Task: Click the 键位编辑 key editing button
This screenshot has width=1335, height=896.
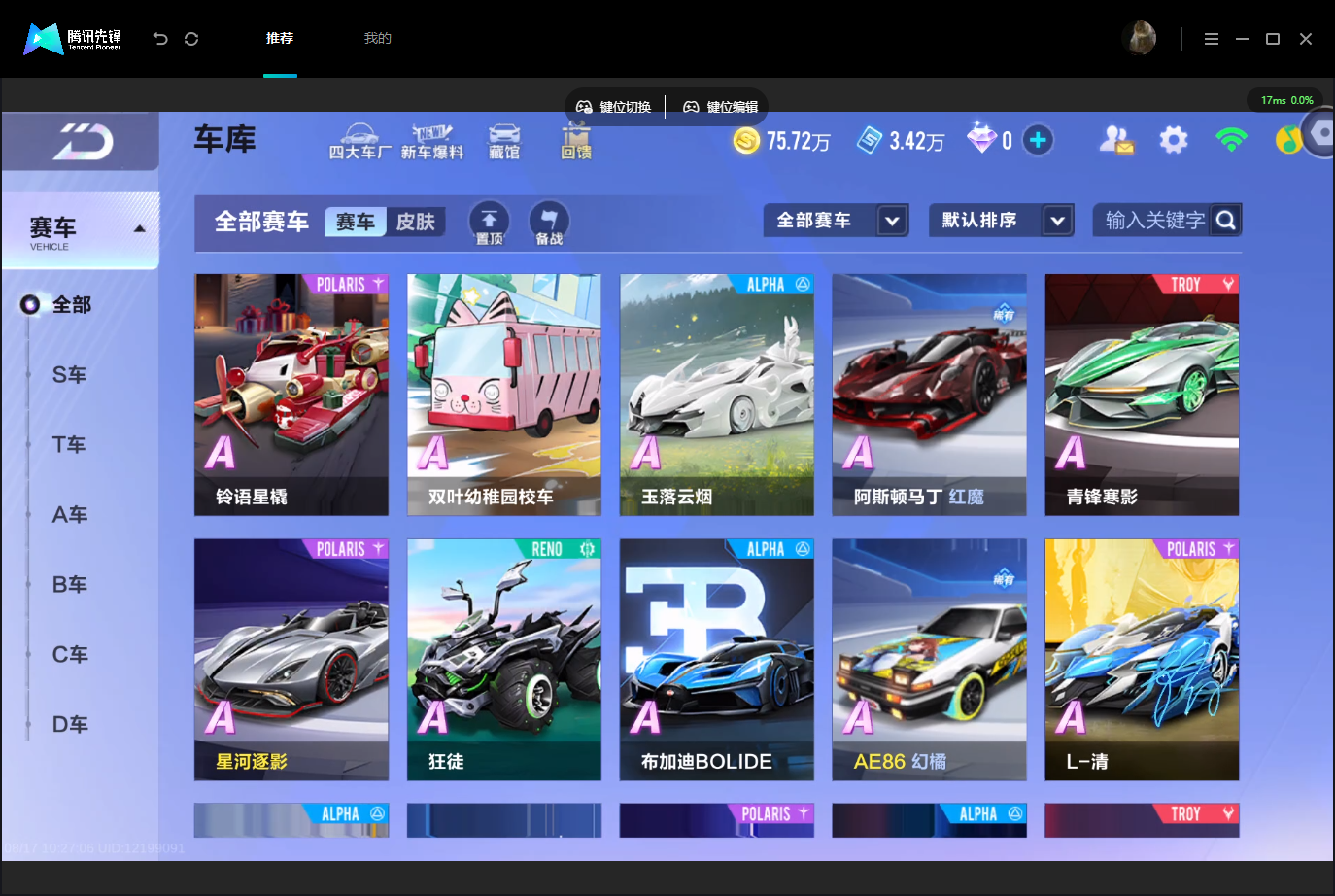Action: pyautogui.click(x=720, y=107)
